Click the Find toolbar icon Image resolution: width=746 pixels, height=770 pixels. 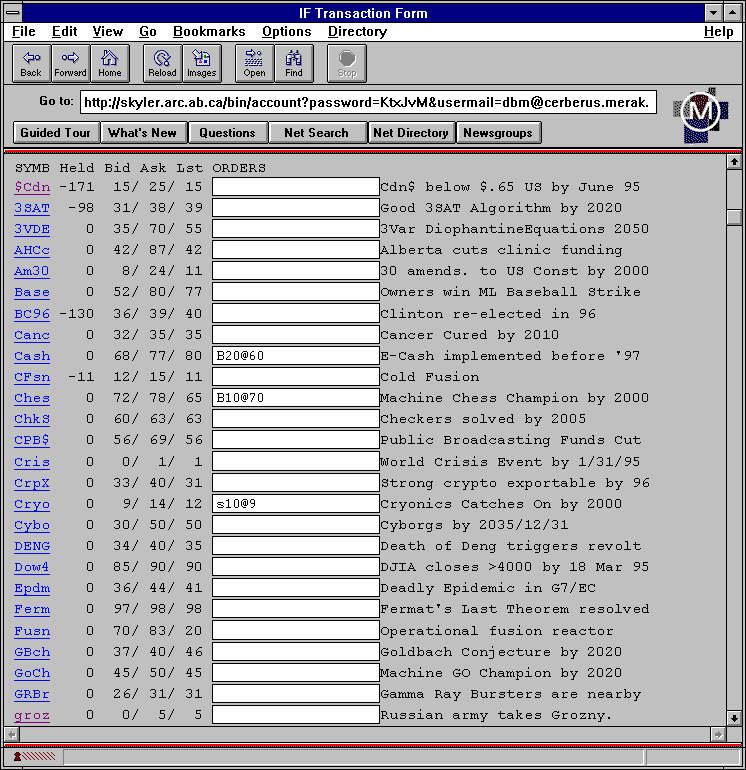point(294,63)
